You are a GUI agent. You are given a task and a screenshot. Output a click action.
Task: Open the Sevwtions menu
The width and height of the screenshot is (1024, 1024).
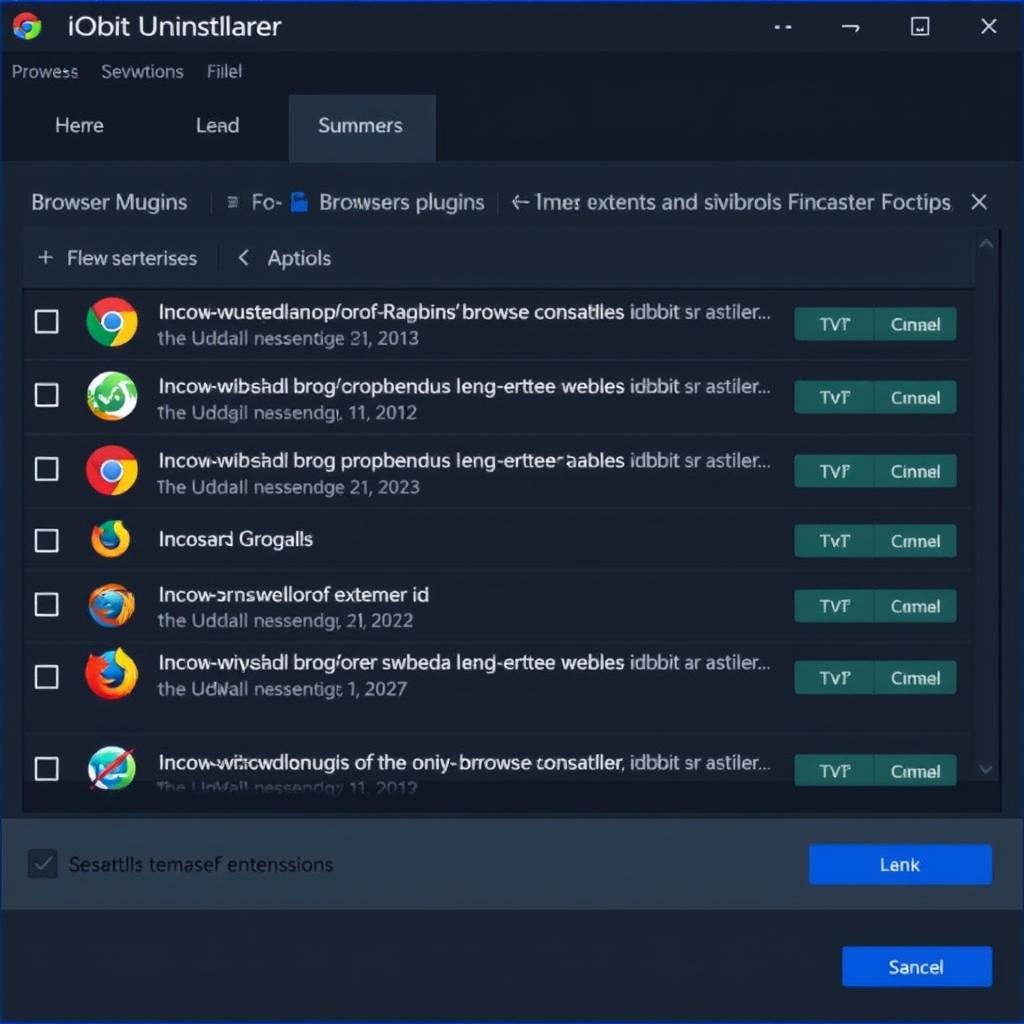[x=142, y=71]
